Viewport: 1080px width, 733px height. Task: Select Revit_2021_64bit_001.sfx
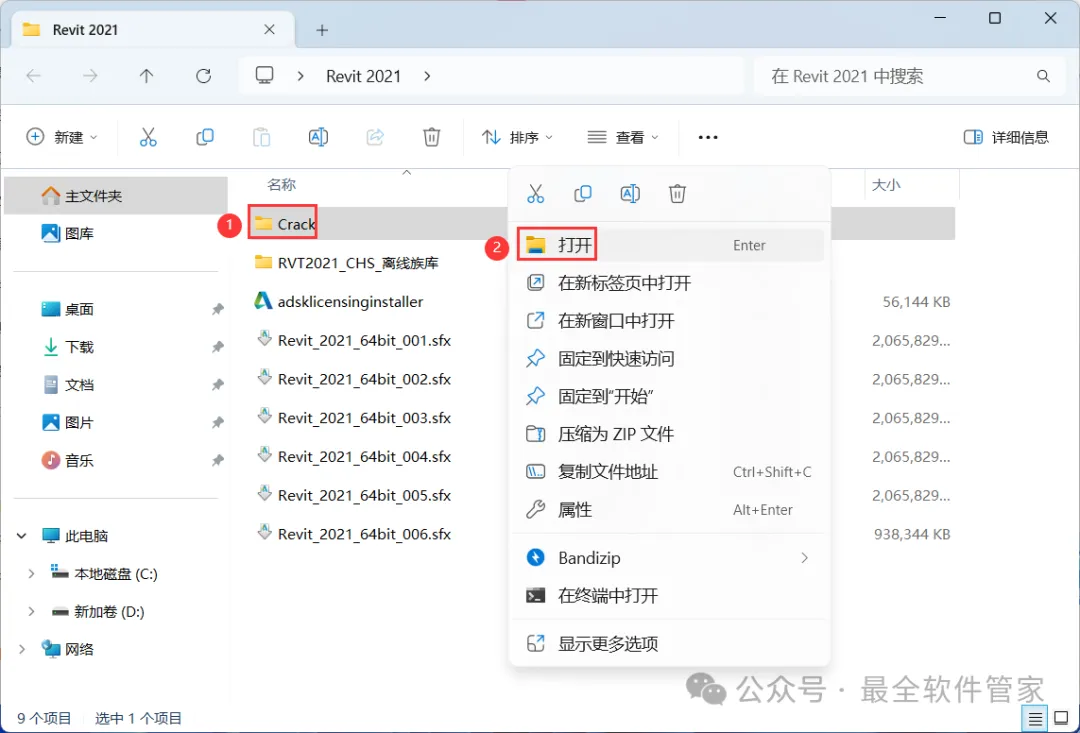(x=354, y=340)
